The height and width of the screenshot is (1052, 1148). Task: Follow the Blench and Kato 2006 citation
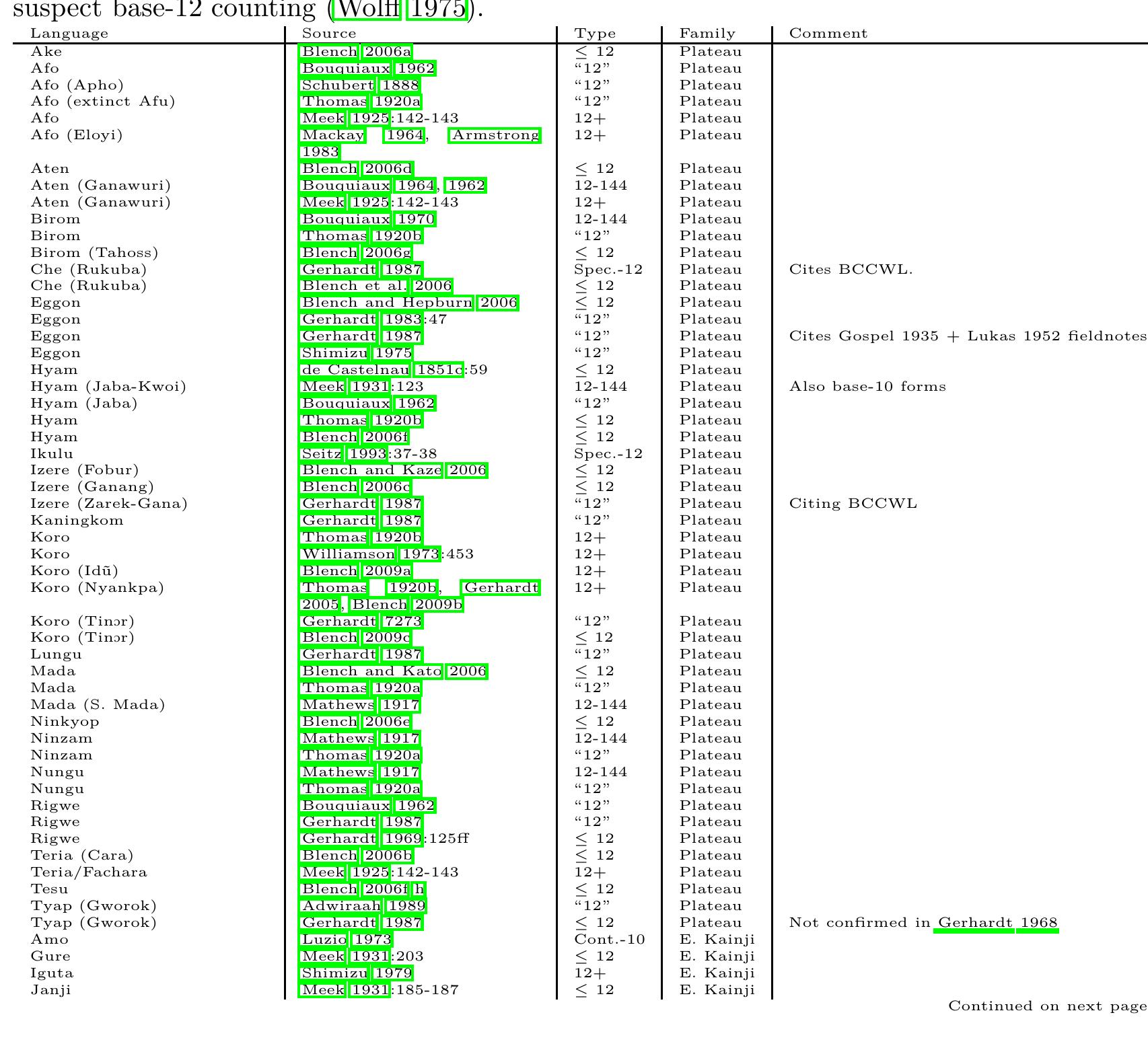click(x=394, y=671)
